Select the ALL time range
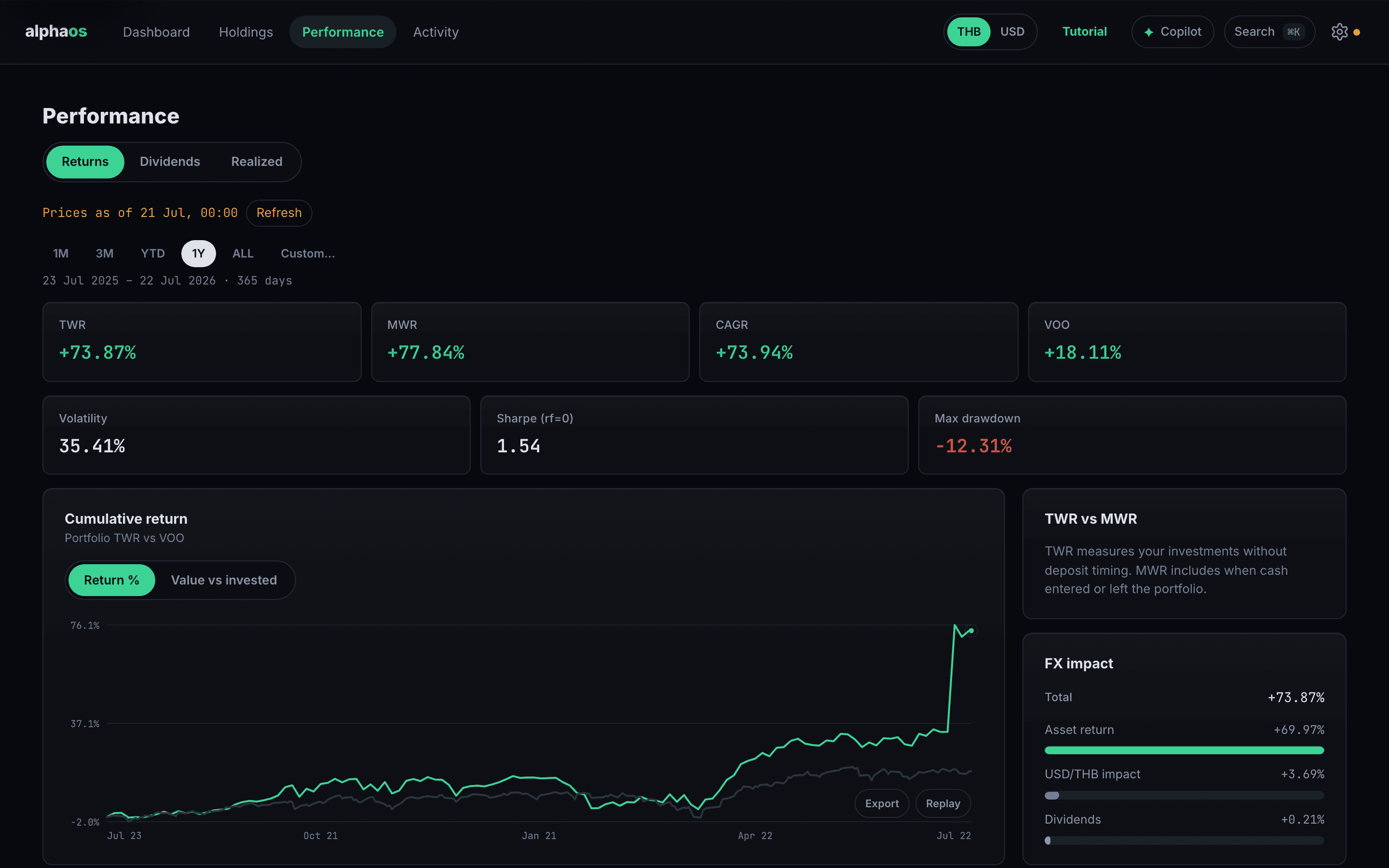Screen dimensions: 1389x868 click(x=243, y=253)
